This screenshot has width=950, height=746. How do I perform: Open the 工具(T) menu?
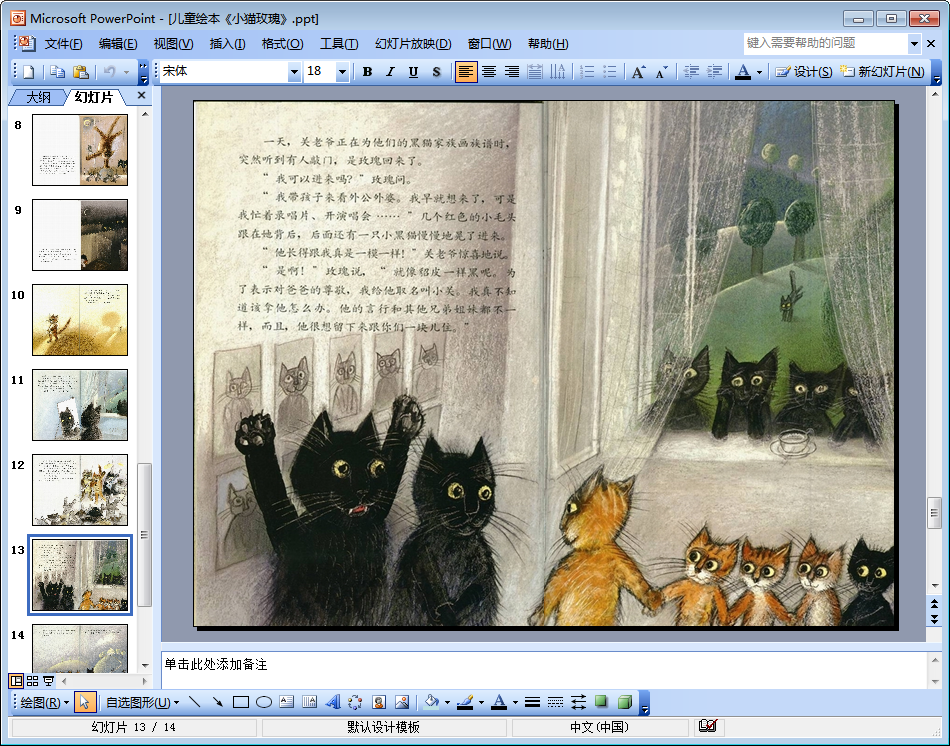[x=339, y=44]
